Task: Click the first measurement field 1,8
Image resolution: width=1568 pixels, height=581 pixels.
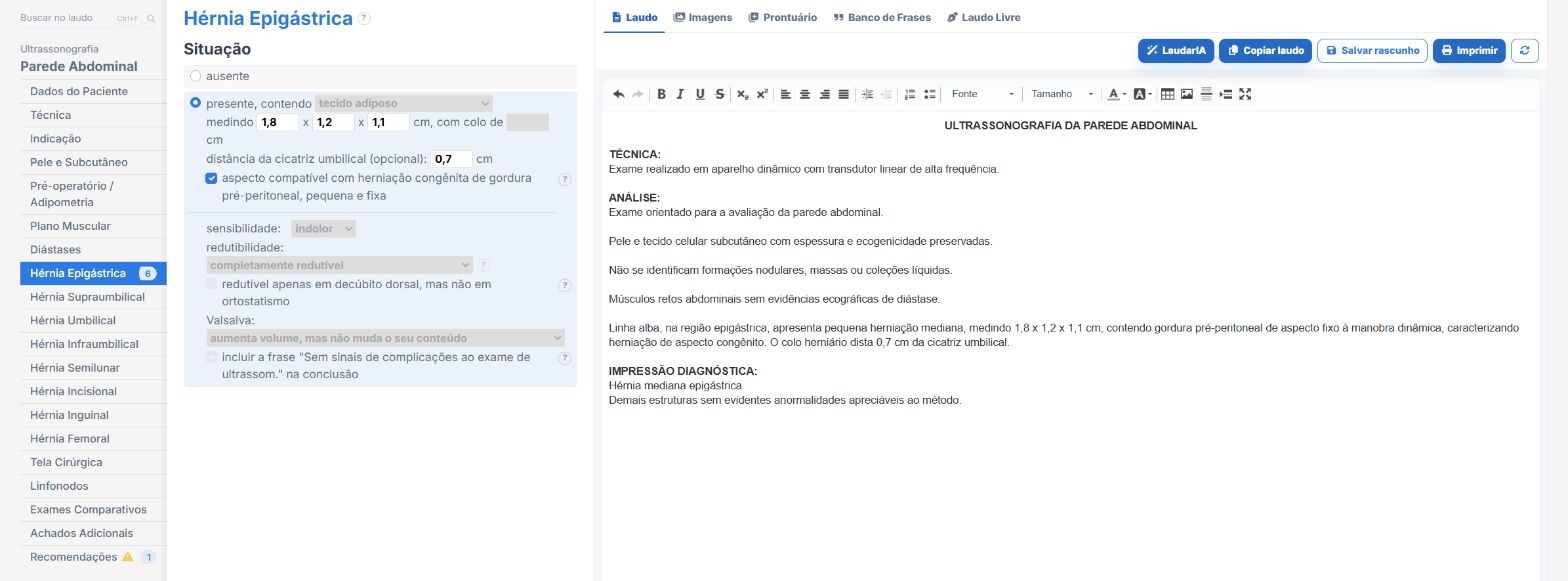Action: tap(278, 122)
